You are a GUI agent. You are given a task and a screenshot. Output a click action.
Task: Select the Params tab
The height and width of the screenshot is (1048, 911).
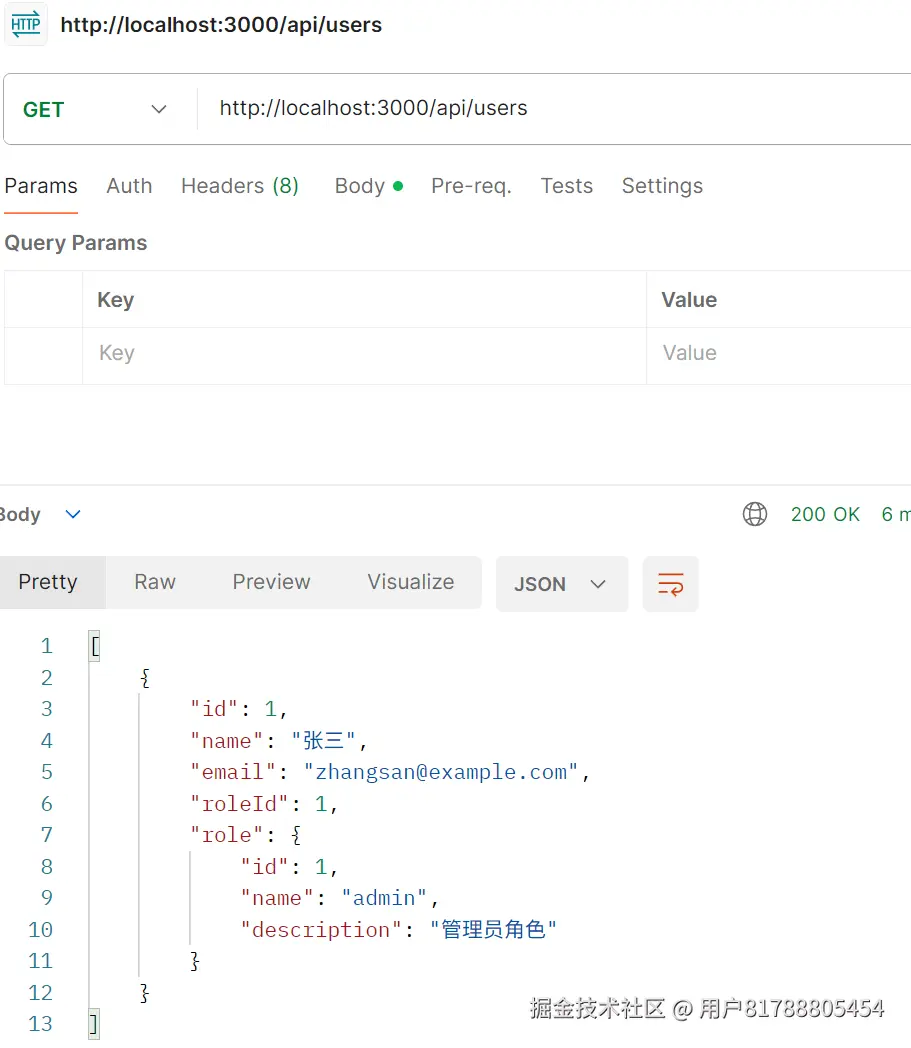pos(41,186)
